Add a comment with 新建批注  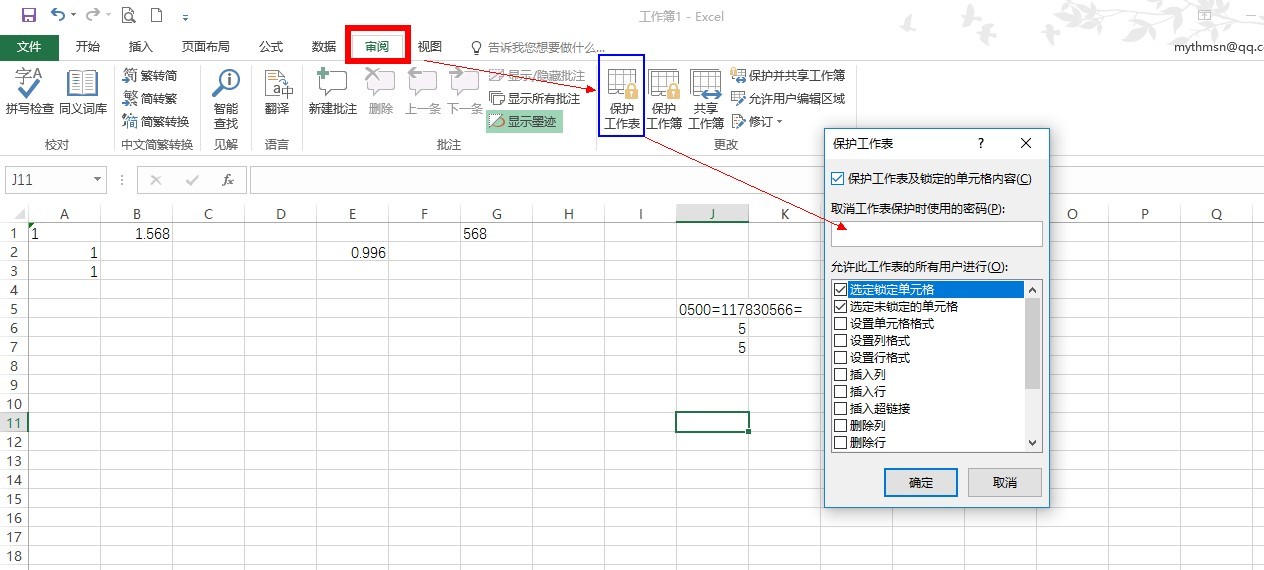332,92
